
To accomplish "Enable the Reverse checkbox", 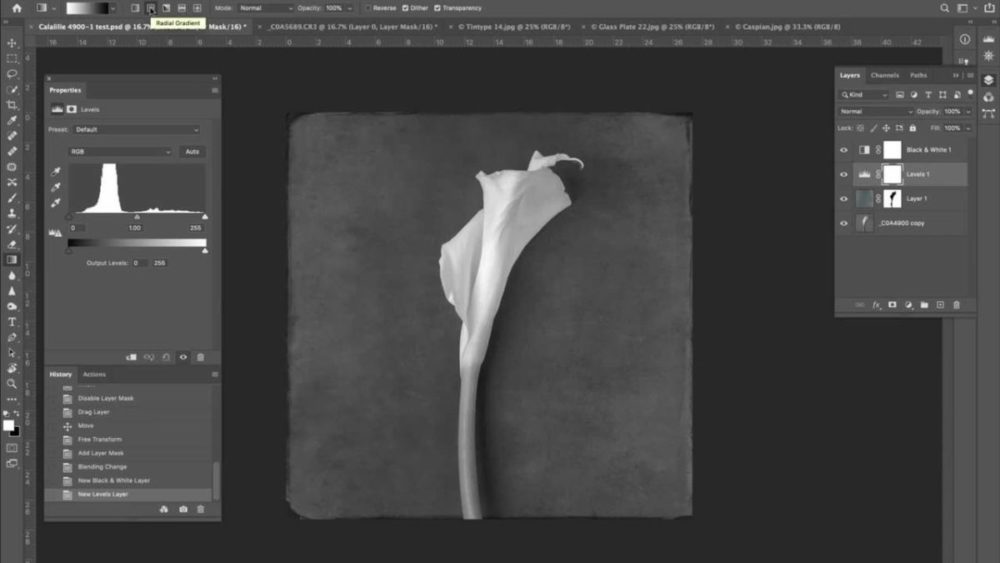I will pos(367,8).
